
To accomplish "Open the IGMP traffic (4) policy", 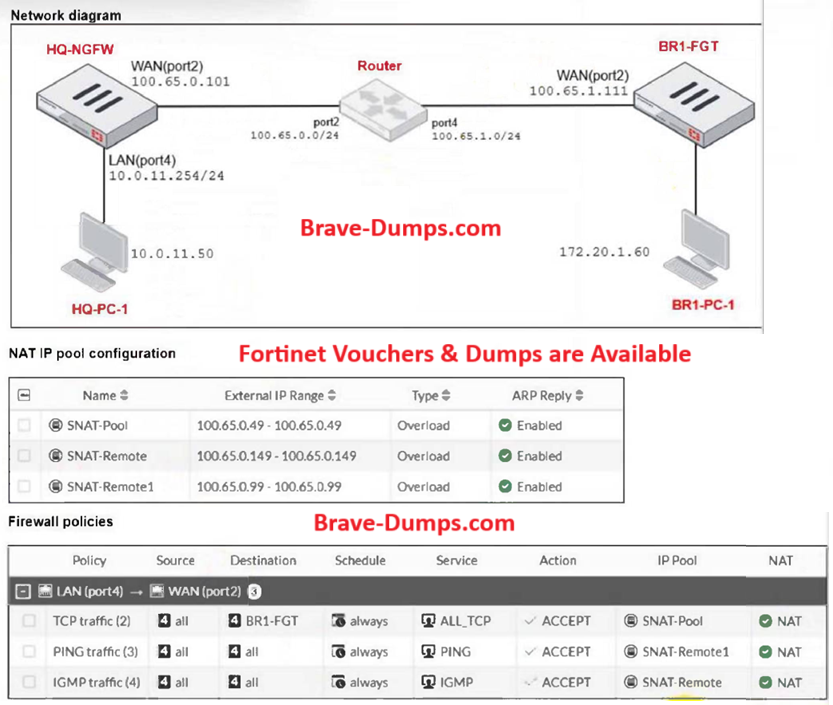I will point(91,683).
